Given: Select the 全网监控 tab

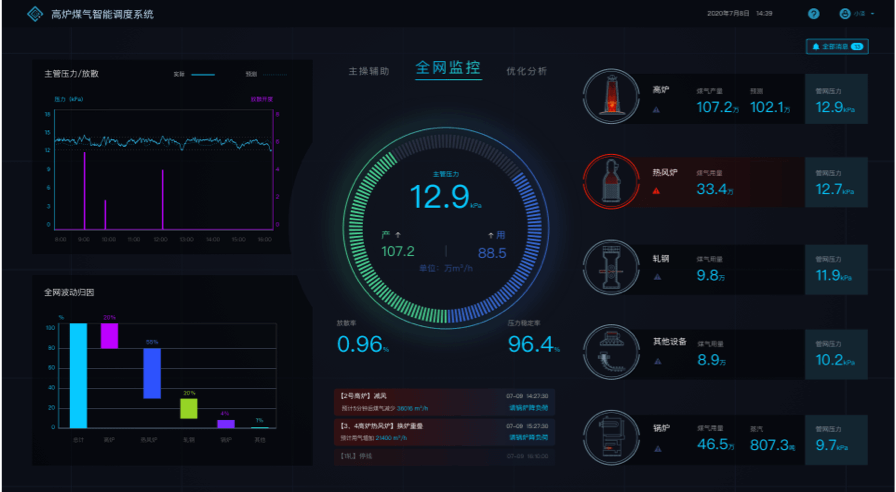Looking at the screenshot, I should point(448,69).
